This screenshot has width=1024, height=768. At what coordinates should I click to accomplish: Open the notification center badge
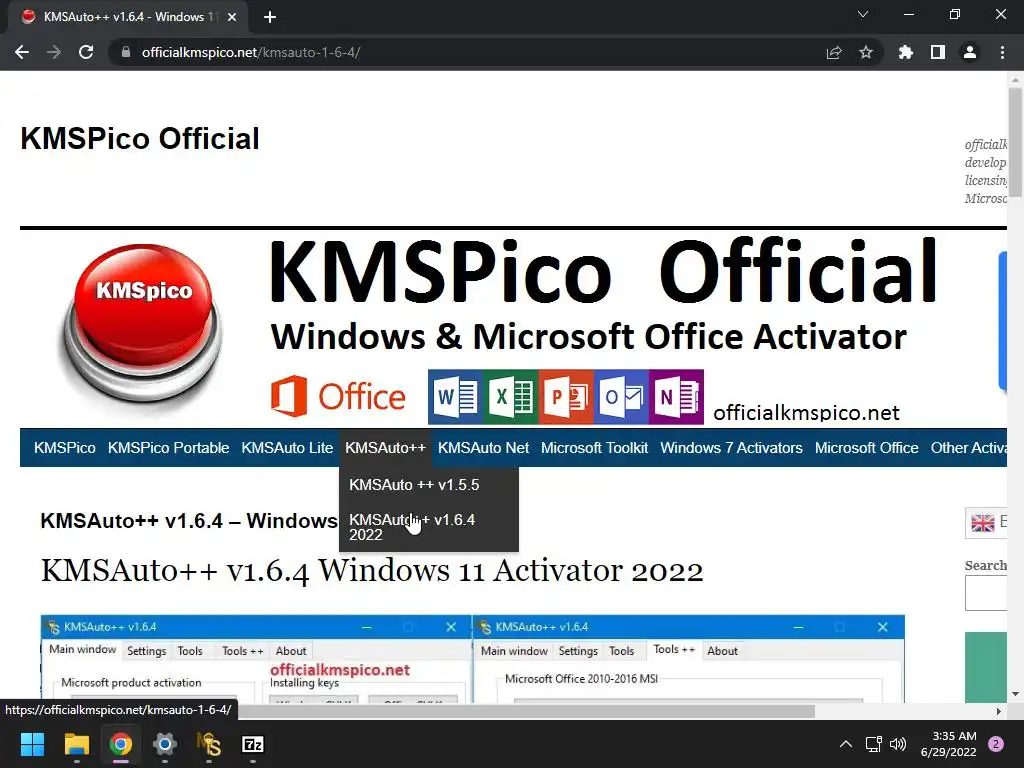point(996,744)
